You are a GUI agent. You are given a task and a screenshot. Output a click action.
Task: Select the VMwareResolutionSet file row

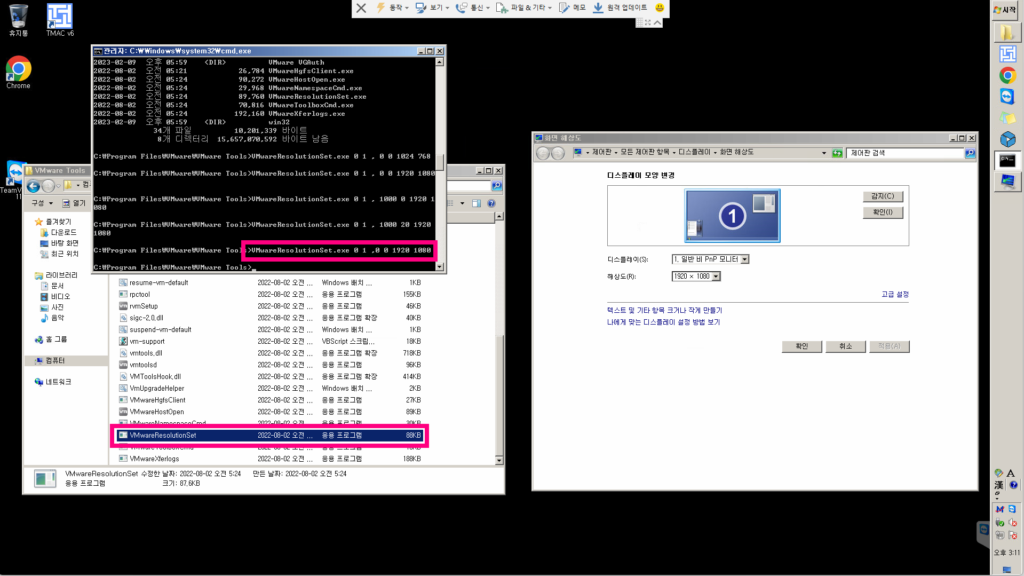(270, 436)
